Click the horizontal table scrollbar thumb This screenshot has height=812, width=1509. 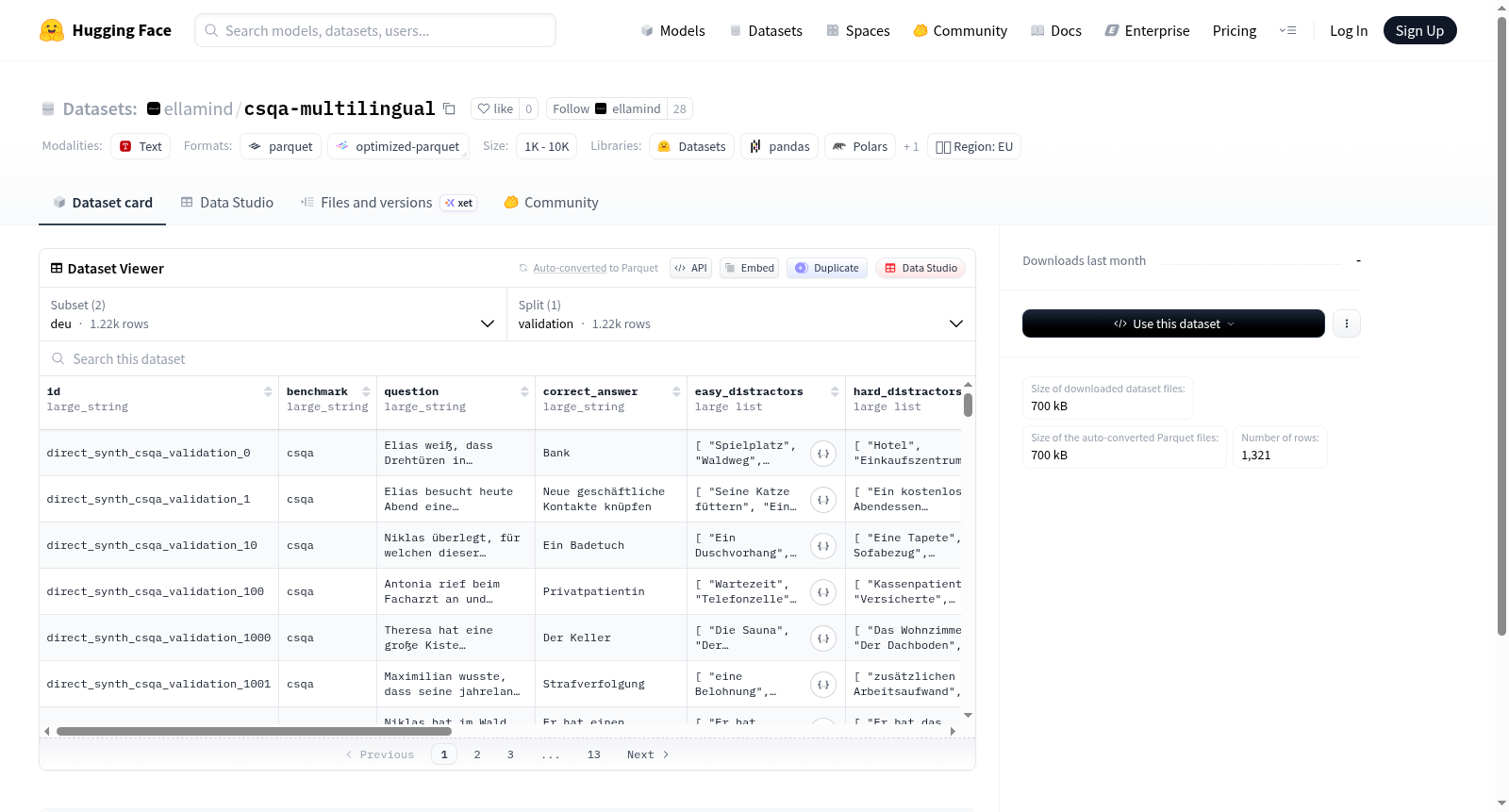point(254,731)
